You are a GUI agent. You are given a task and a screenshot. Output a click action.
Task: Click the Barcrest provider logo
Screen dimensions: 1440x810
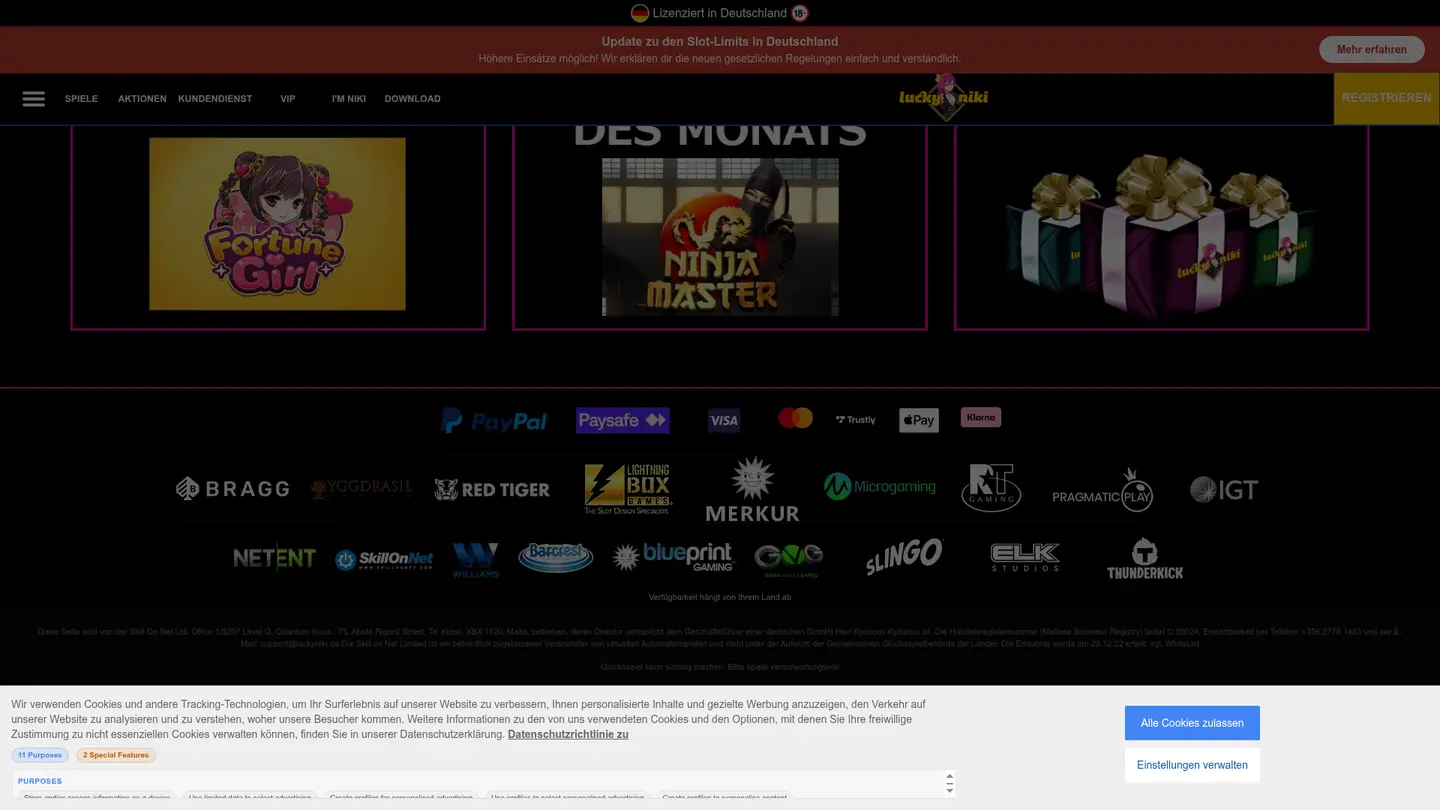556,557
